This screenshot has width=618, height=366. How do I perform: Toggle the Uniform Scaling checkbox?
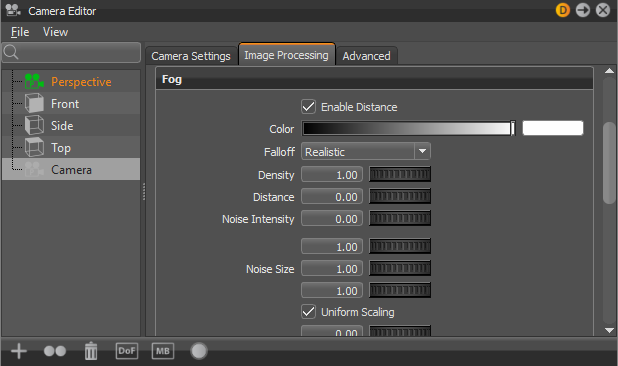click(x=308, y=312)
